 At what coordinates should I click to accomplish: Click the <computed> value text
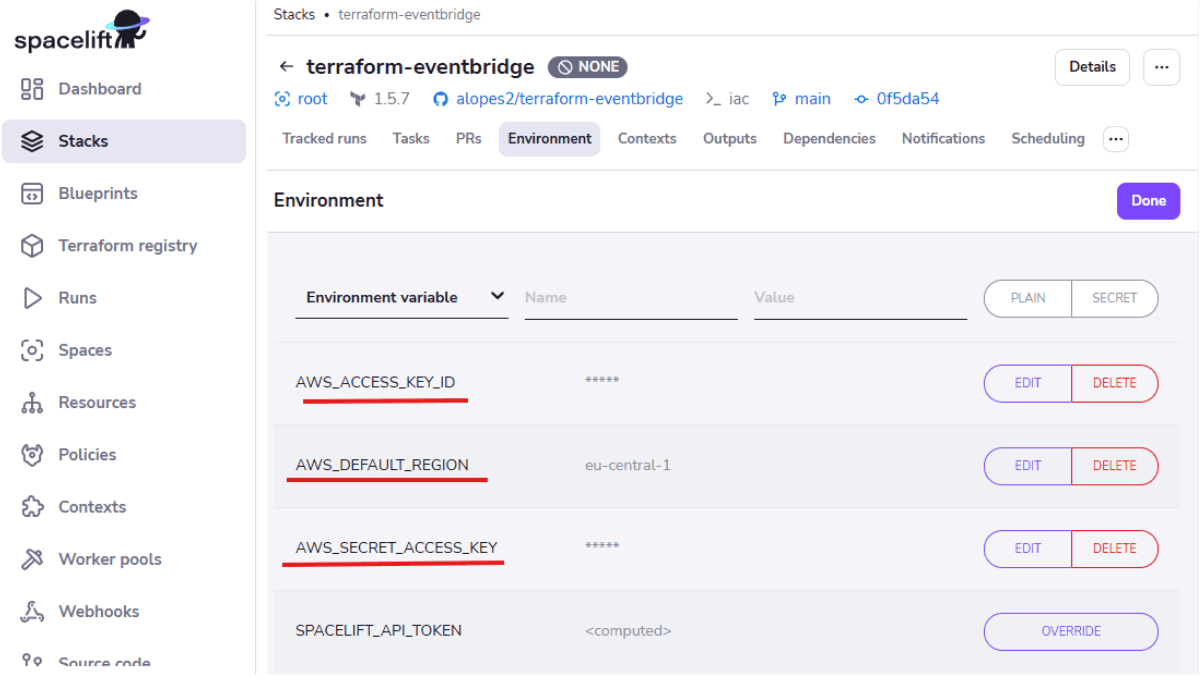coord(628,631)
